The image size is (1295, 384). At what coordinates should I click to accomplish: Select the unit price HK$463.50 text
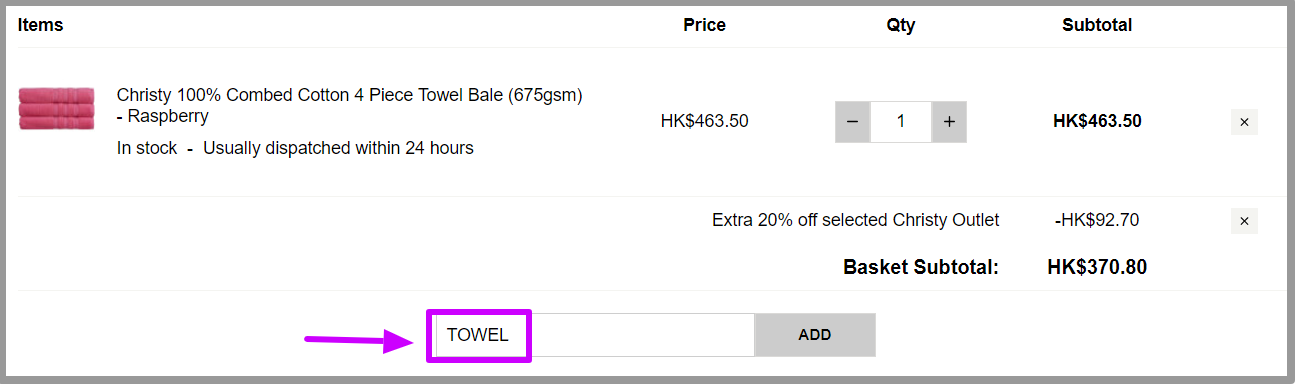(x=704, y=122)
